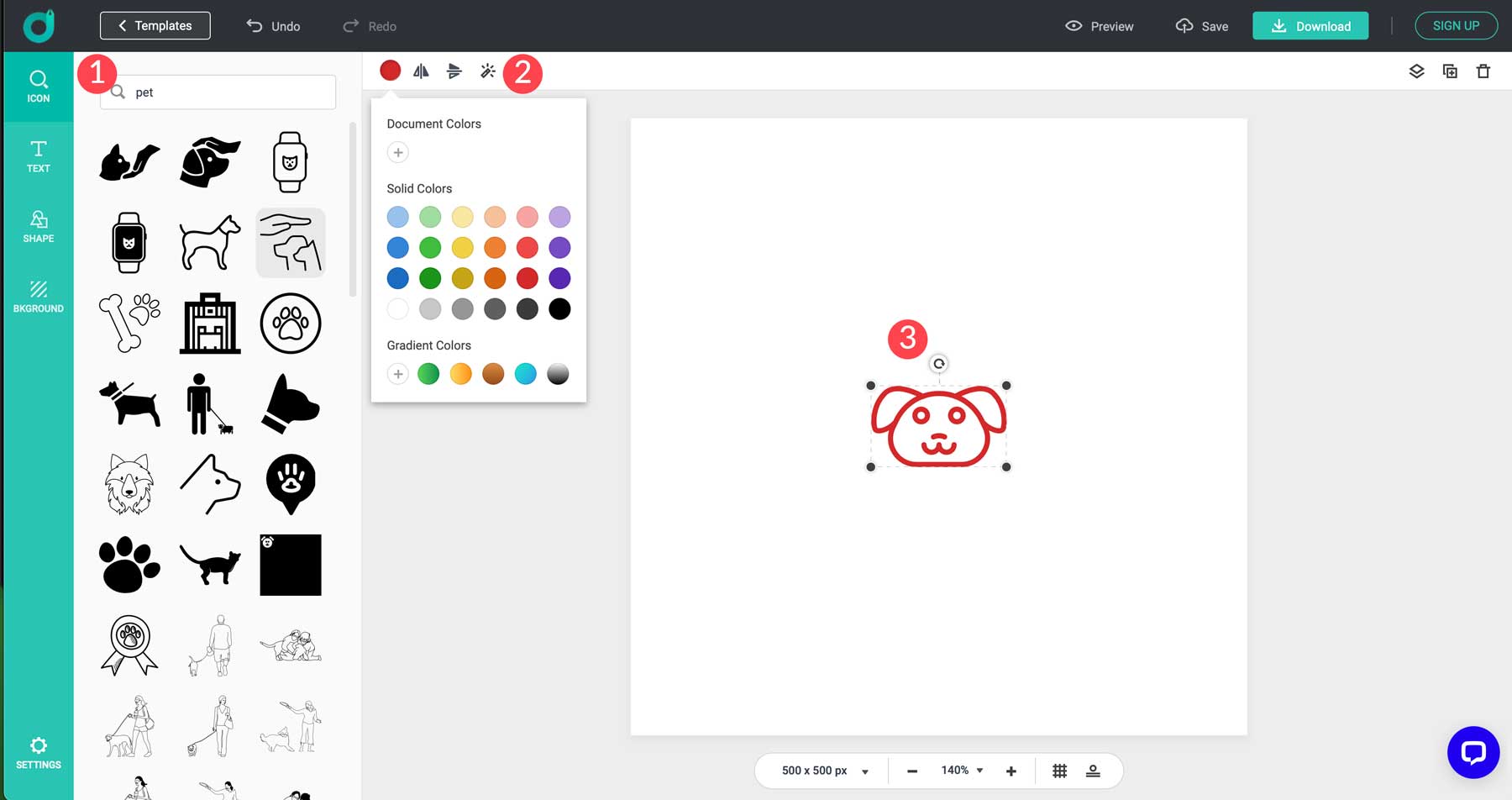
Task: Add a new document color
Action: tap(398, 152)
